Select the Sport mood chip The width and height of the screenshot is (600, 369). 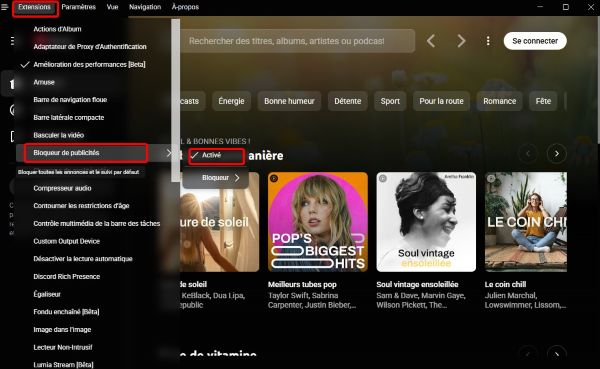390,101
